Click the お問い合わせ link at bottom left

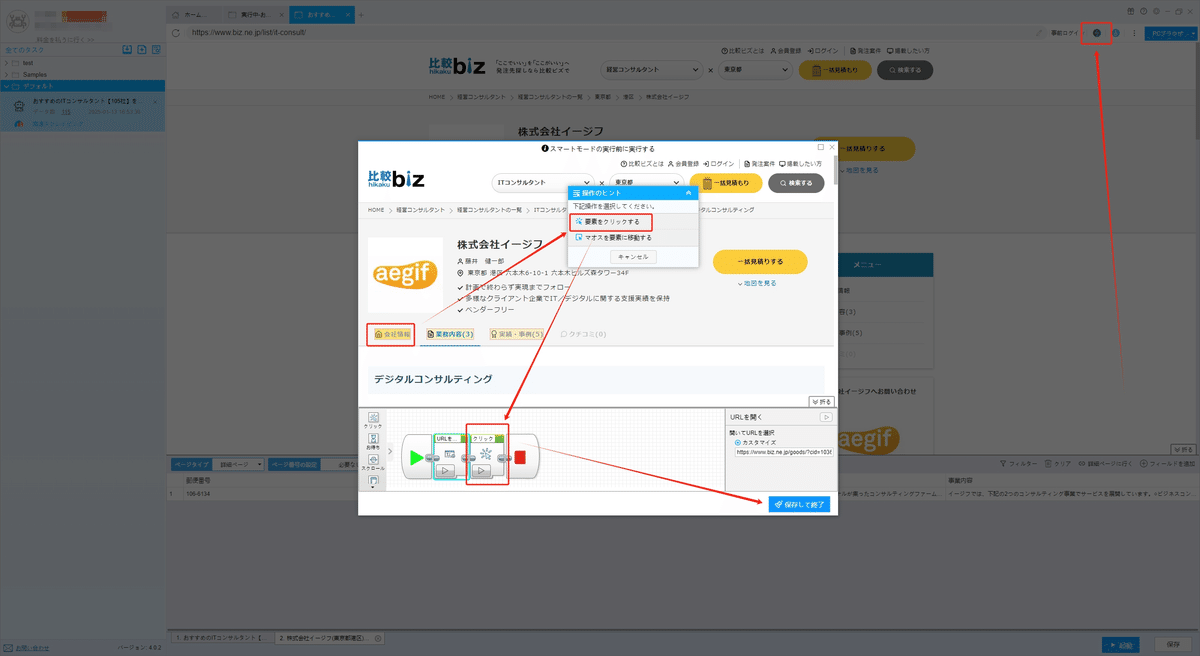30,647
